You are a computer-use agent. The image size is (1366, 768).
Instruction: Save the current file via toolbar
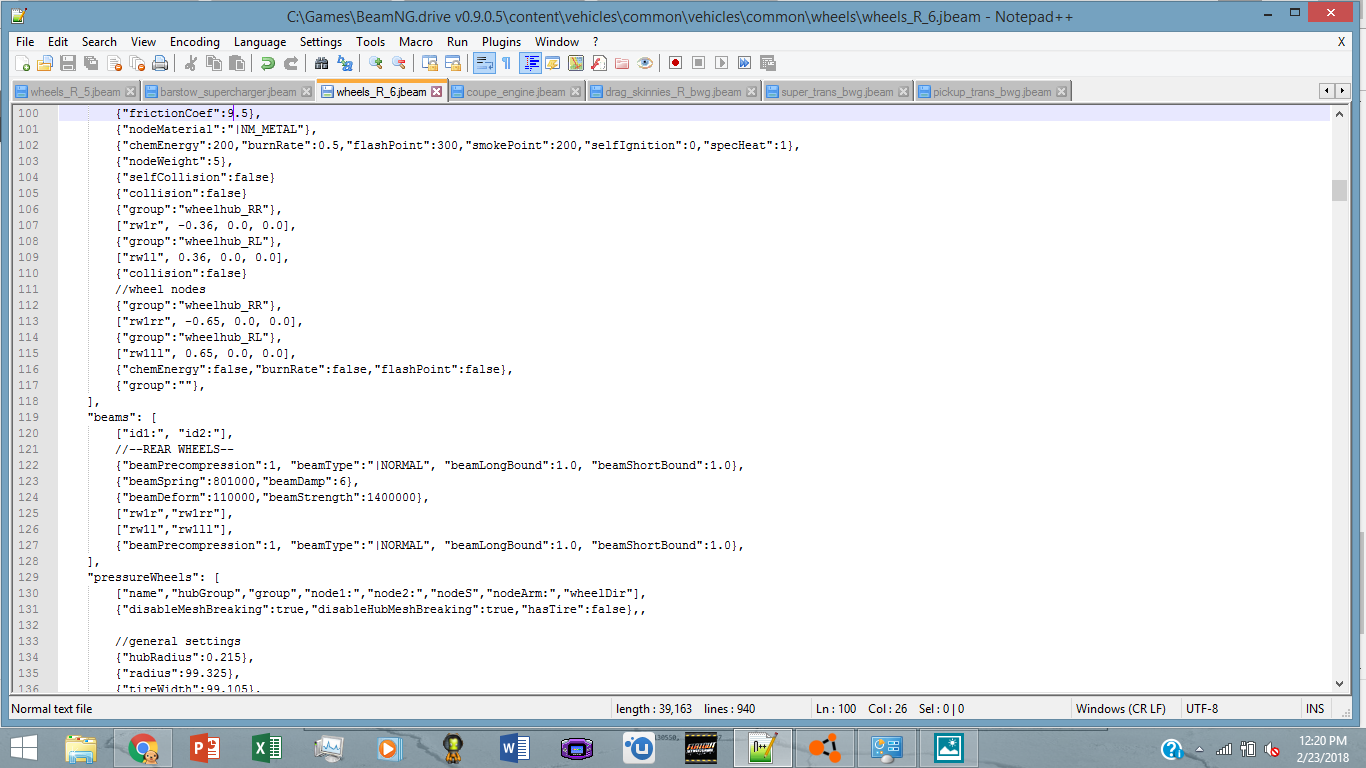[x=68, y=63]
